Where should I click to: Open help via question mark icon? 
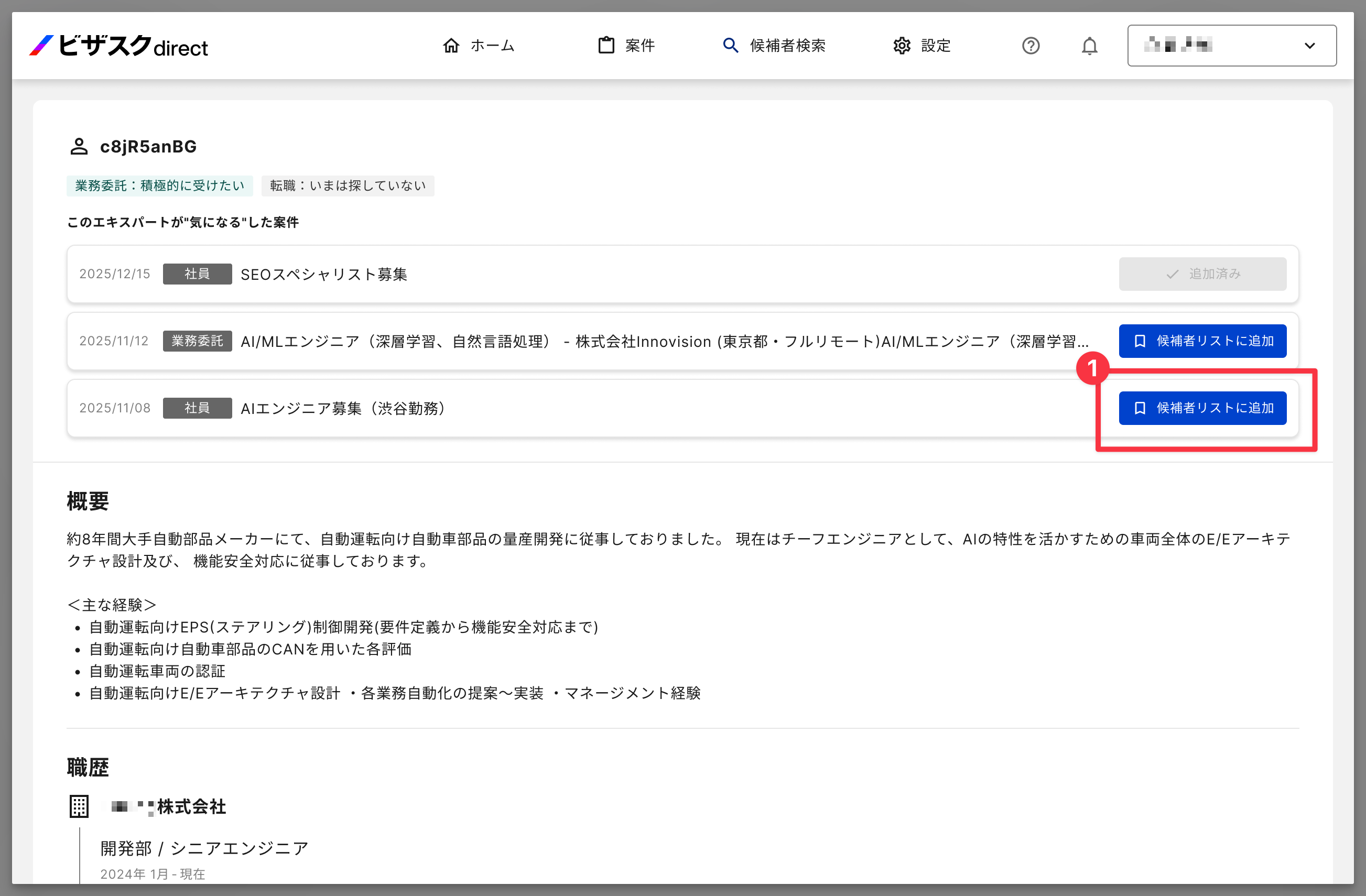[x=1031, y=45]
